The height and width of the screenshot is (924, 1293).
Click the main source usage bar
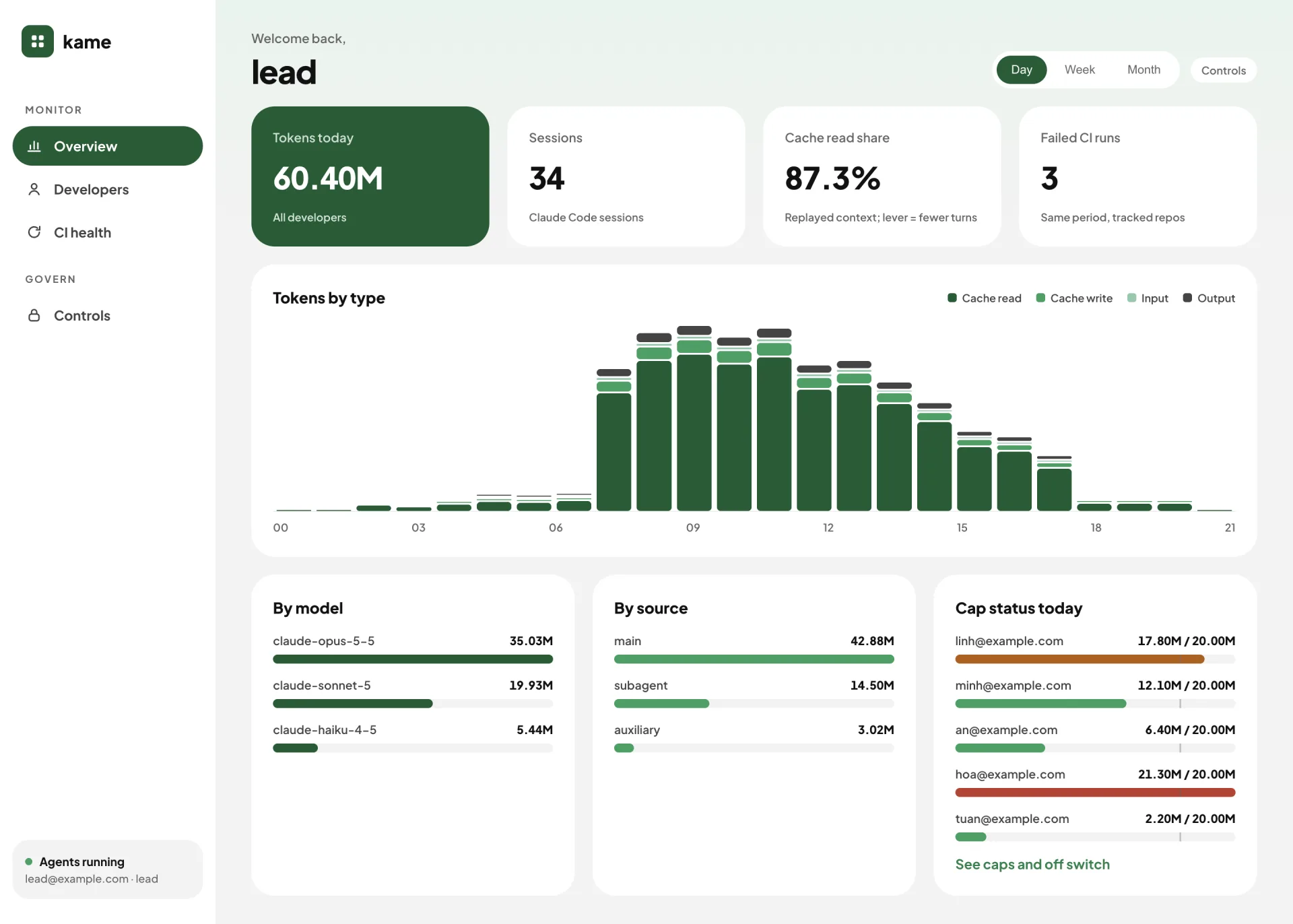coord(754,659)
